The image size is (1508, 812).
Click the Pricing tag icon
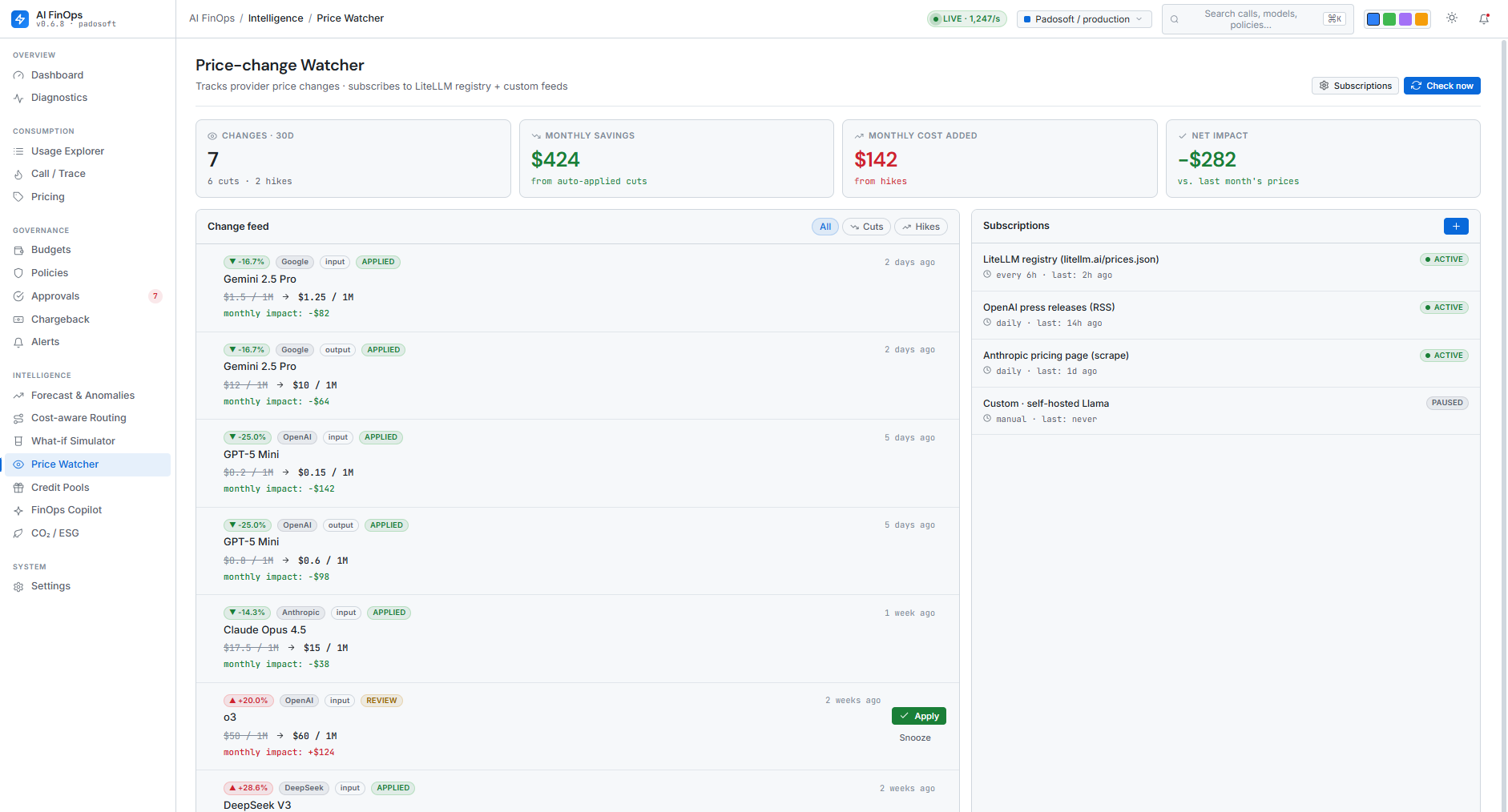(x=18, y=197)
